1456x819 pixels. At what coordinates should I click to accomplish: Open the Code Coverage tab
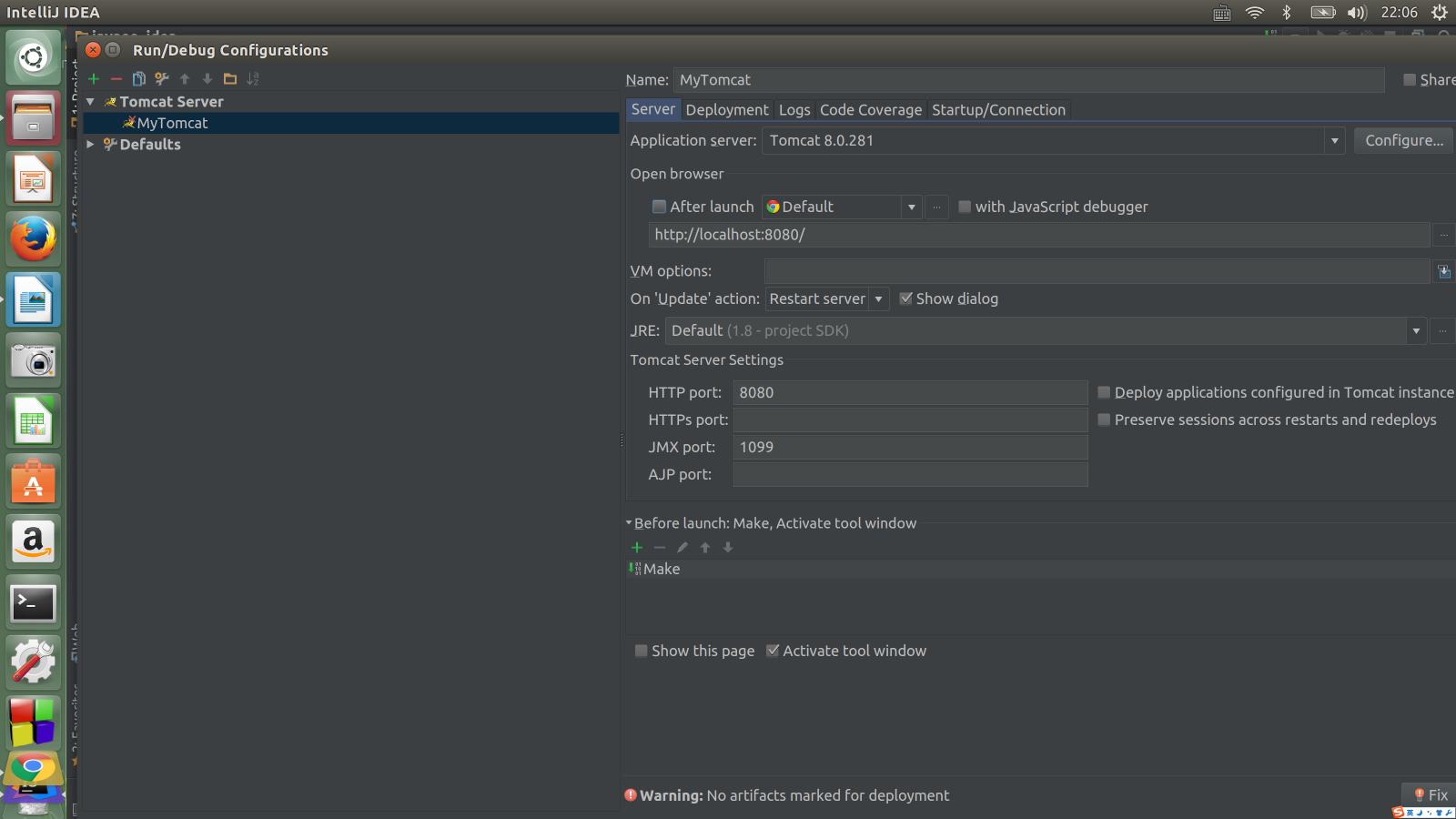[871, 110]
